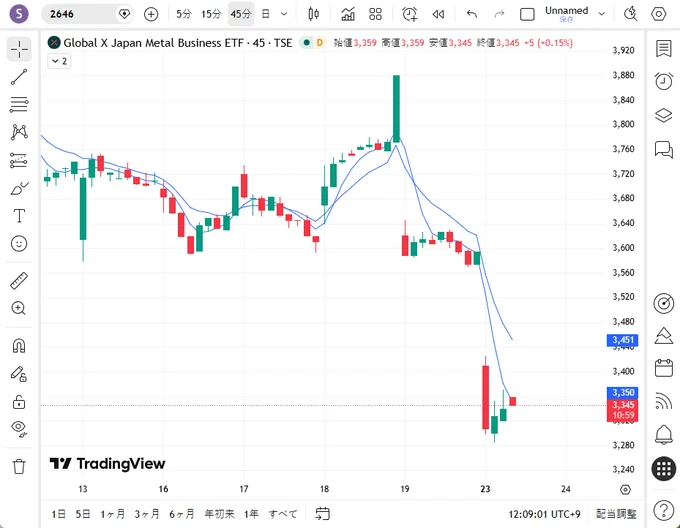Toggle lock all drawings

tap(19, 402)
